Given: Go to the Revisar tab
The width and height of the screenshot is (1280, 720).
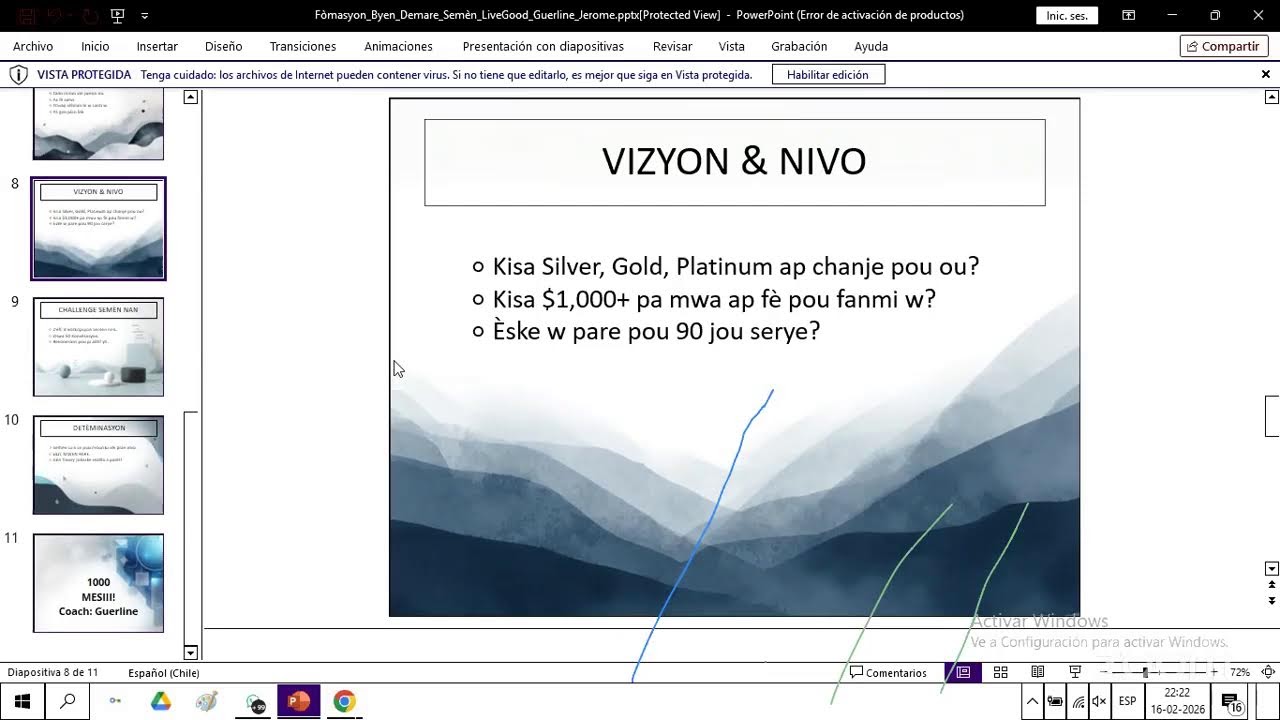Looking at the screenshot, I should 672,46.
